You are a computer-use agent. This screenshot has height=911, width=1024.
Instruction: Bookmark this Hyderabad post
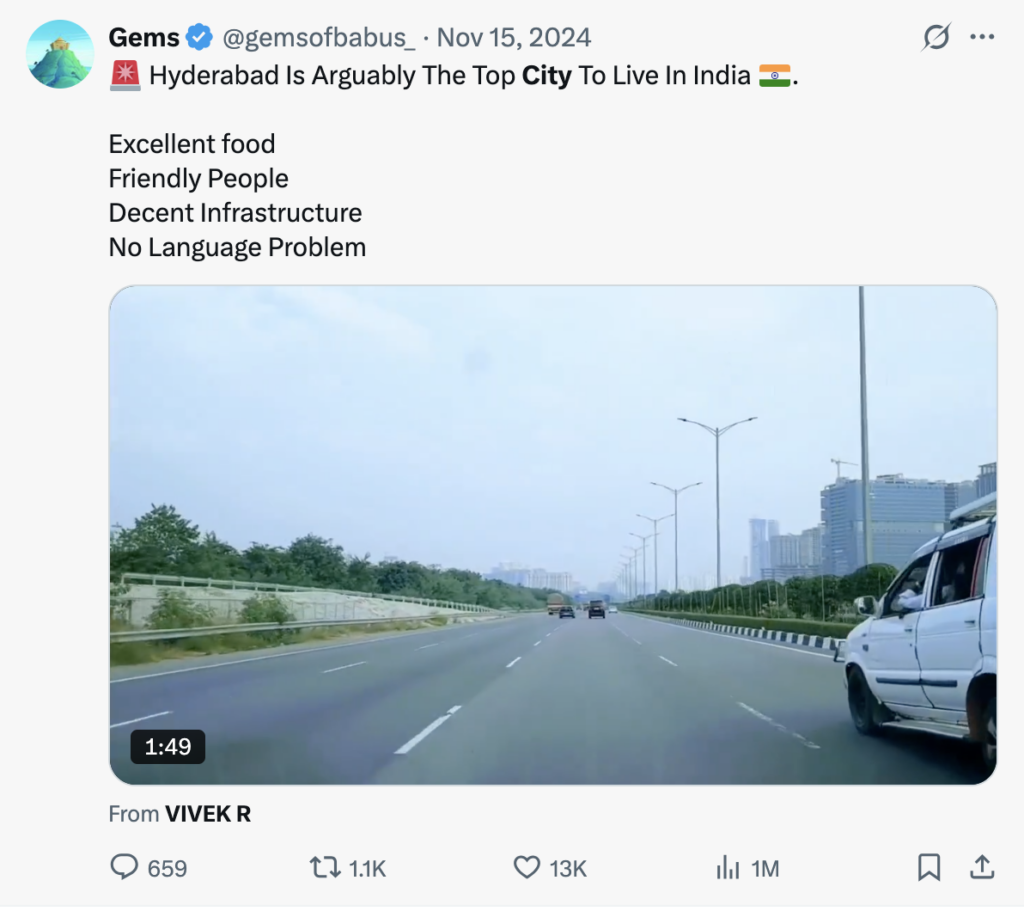point(929,867)
